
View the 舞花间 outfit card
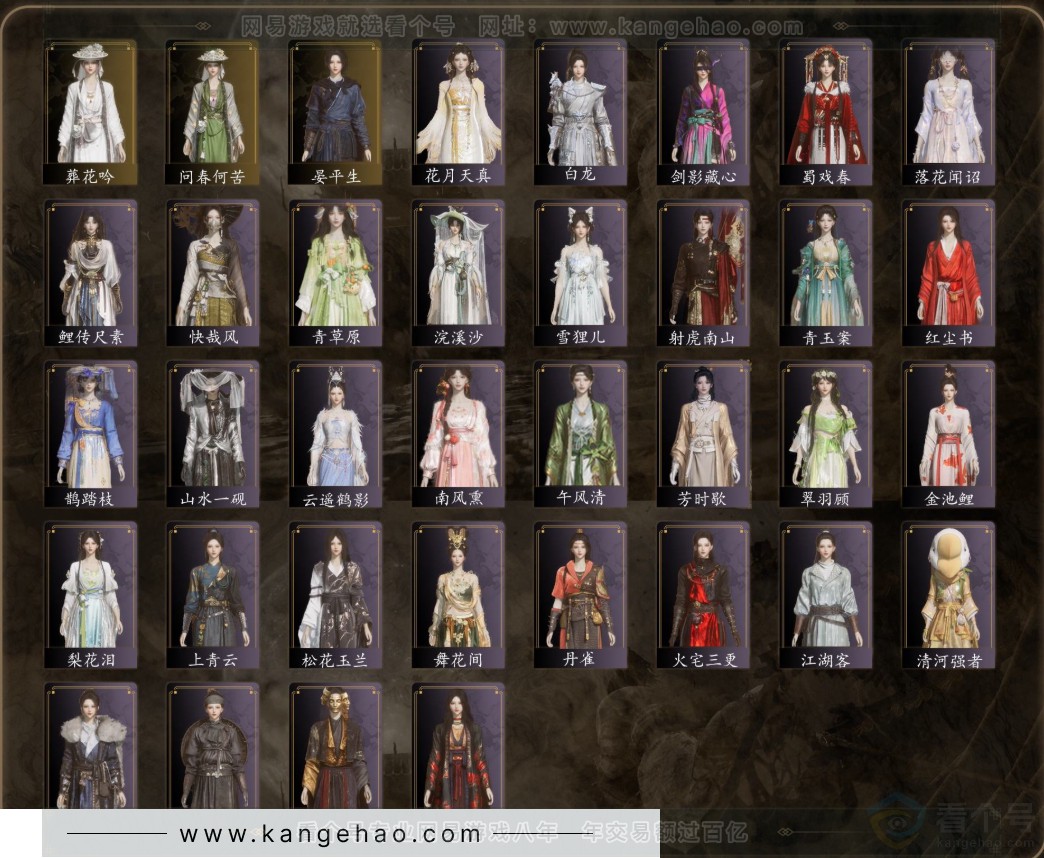pyautogui.click(x=457, y=595)
